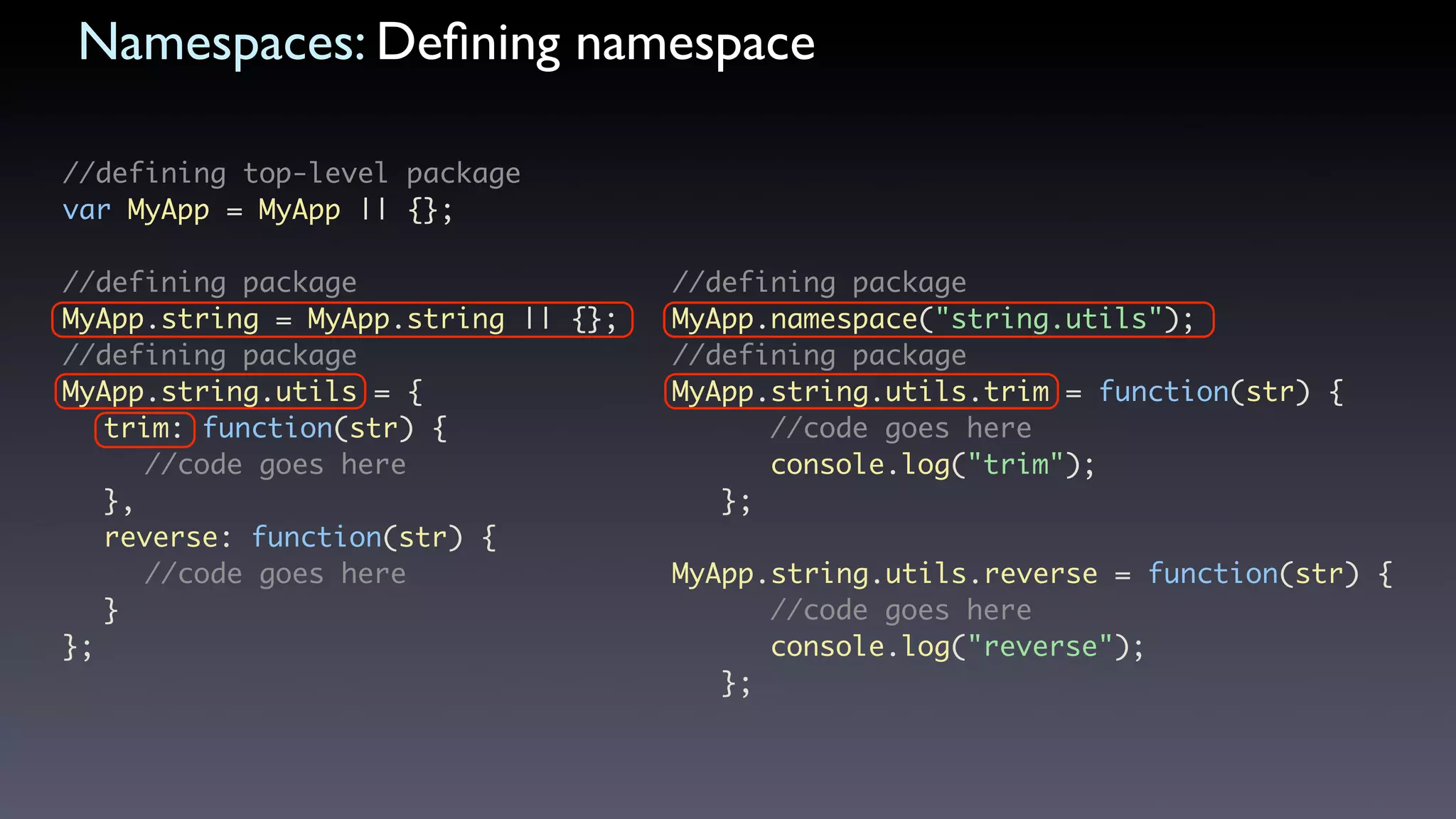Click '//code goes here' under trim: function

click(275, 465)
